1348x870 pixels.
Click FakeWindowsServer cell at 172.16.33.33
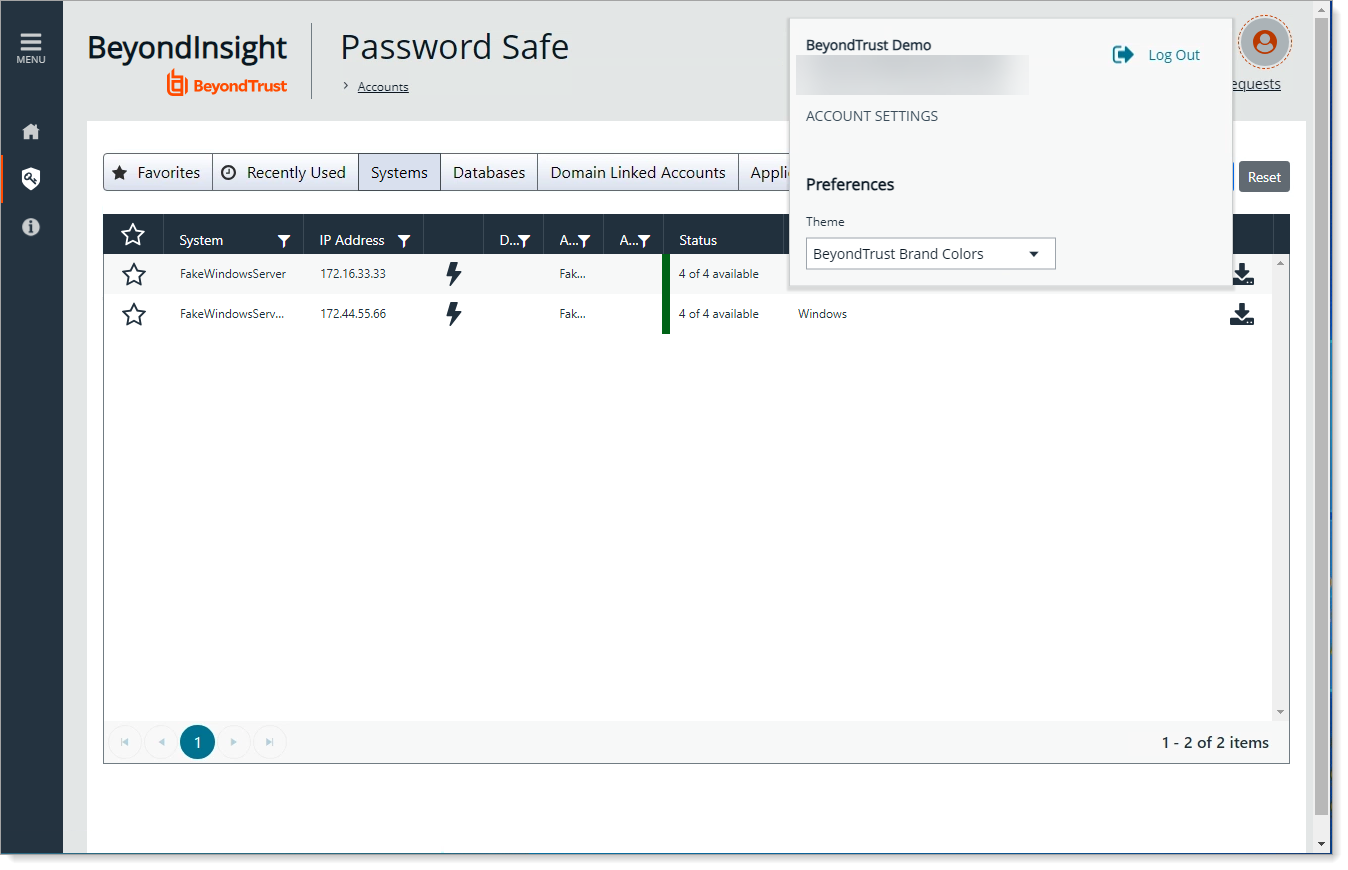click(x=233, y=274)
